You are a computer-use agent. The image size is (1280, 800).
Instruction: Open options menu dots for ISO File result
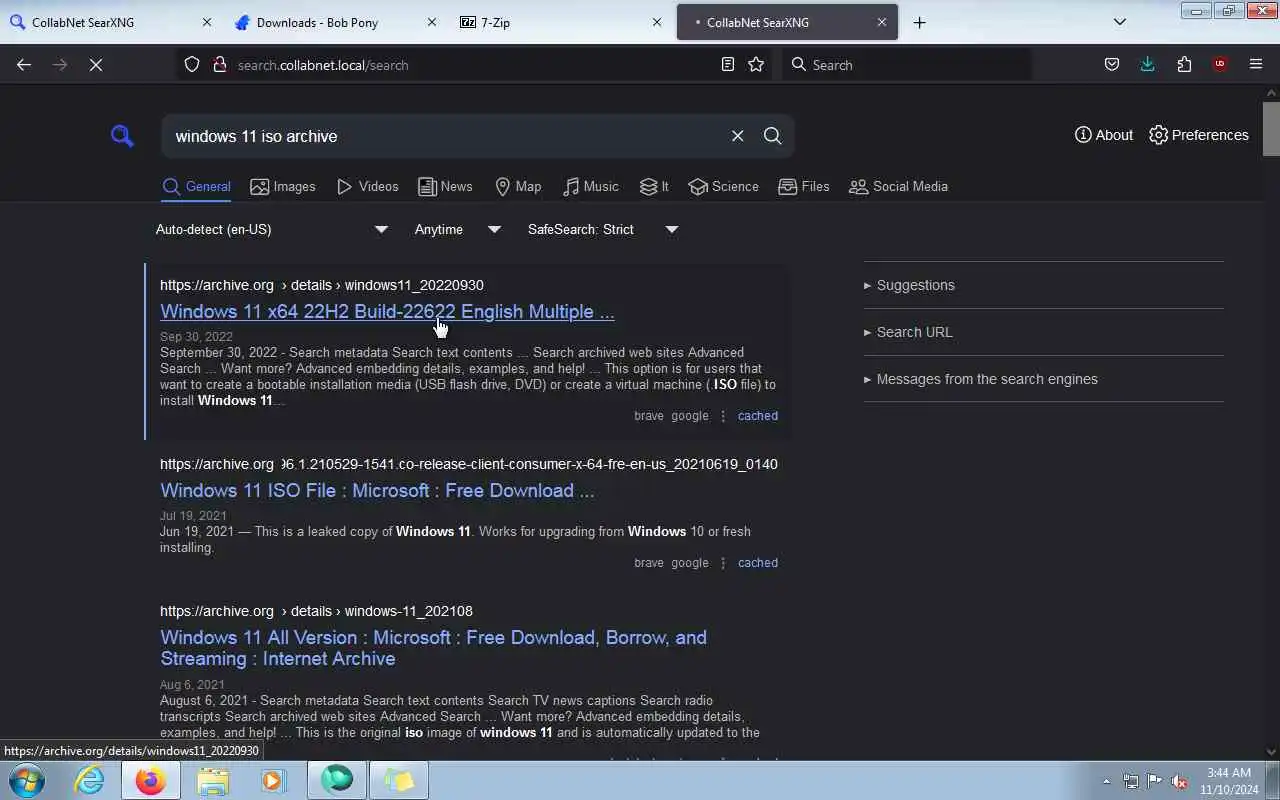point(723,563)
